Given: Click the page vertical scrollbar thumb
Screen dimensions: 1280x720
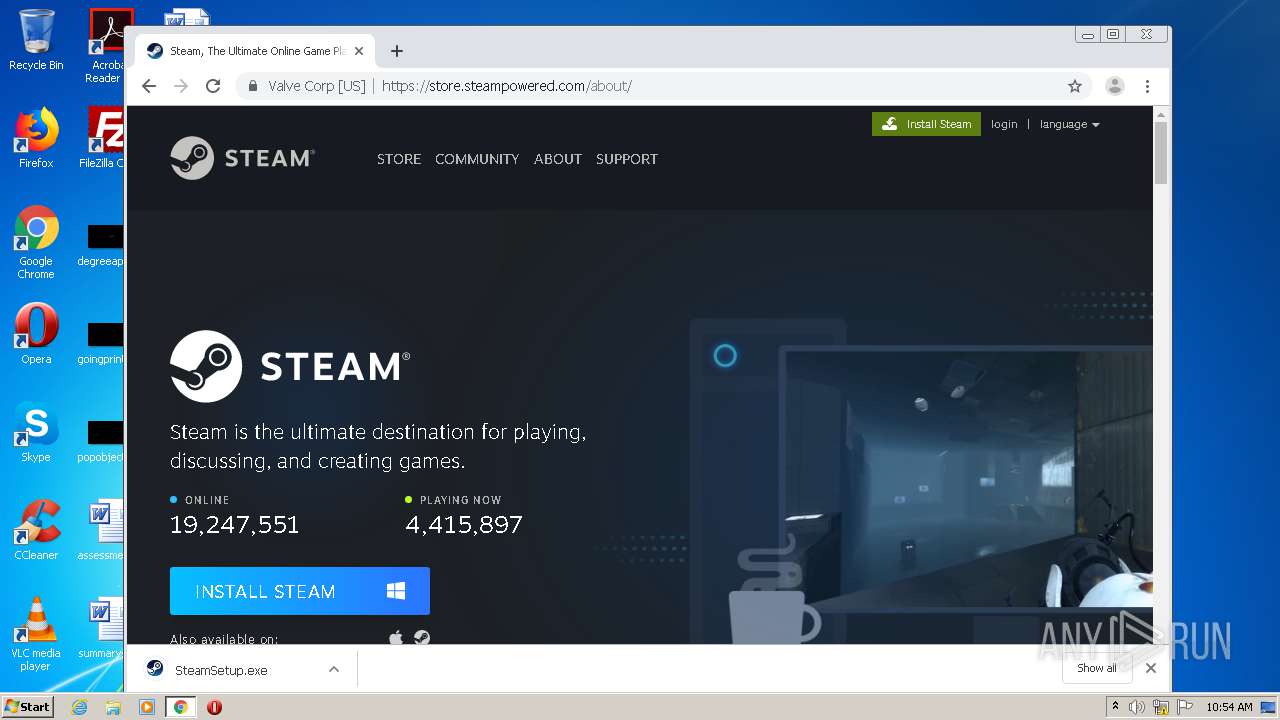Looking at the screenshot, I should click(x=1161, y=152).
